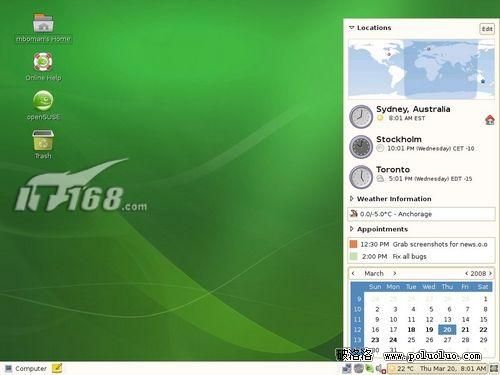This screenshot has width=500, height=375.
Task: Select March 1 in the calendar
Action: click(x=485, y=299)
